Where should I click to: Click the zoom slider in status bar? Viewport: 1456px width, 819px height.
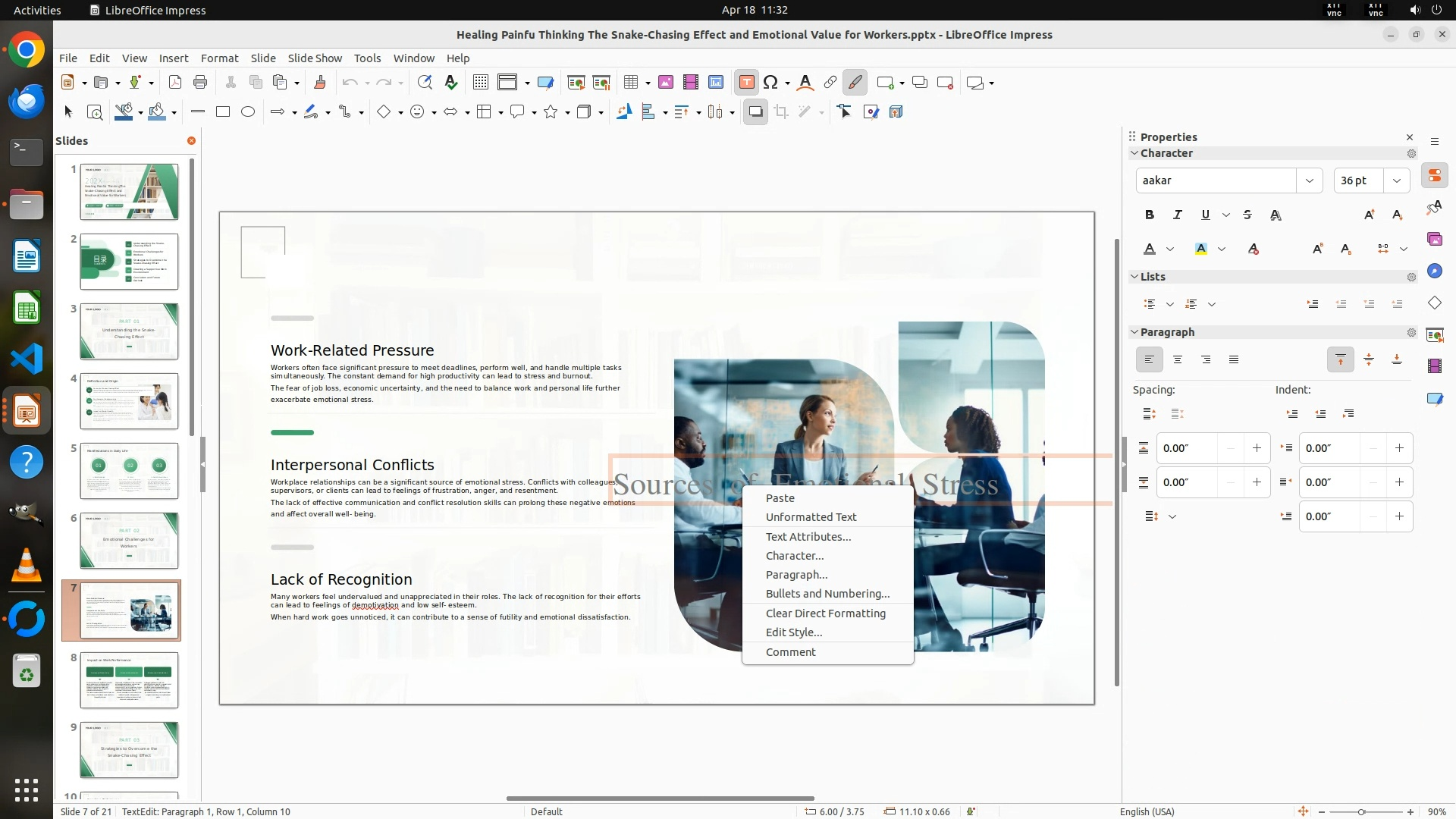1361,811
